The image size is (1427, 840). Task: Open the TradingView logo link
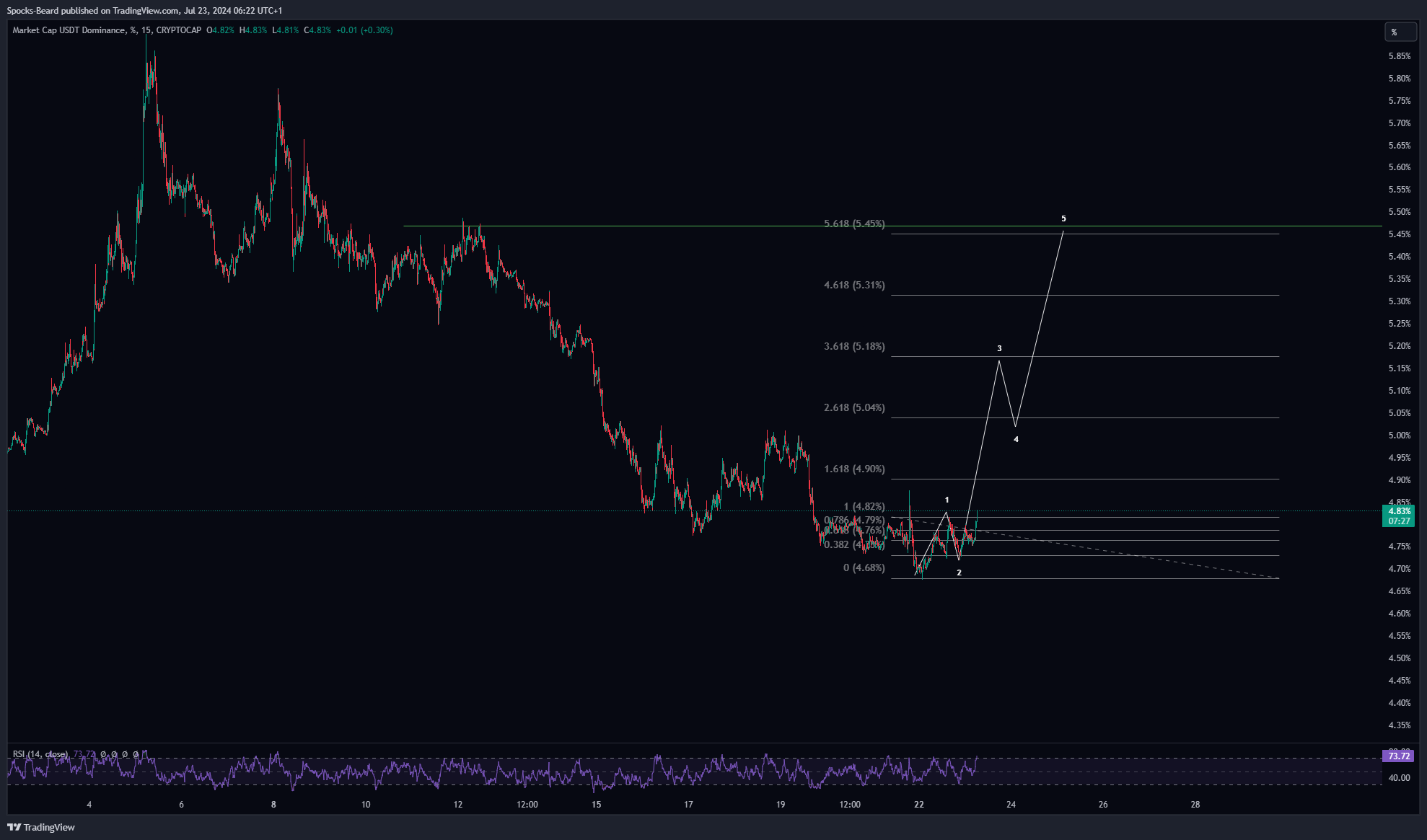click(41, 827)
